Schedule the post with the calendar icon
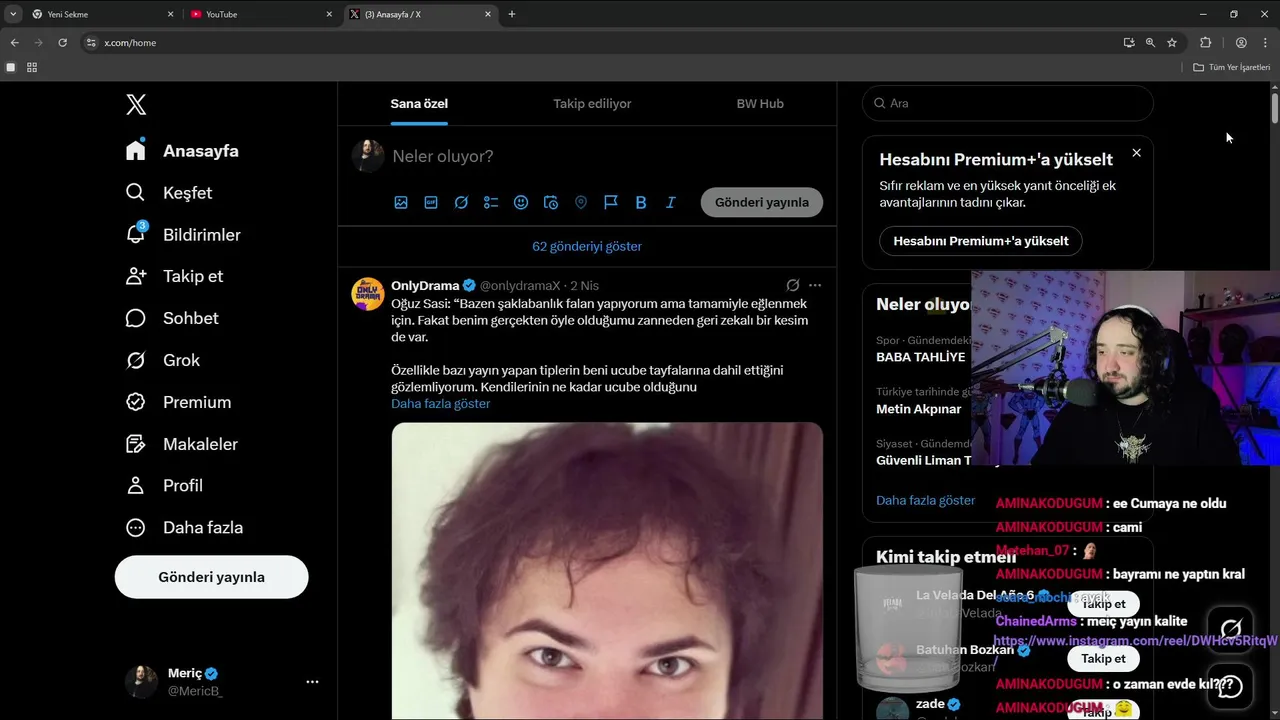The image size is (1280, 720). point(551,202)
